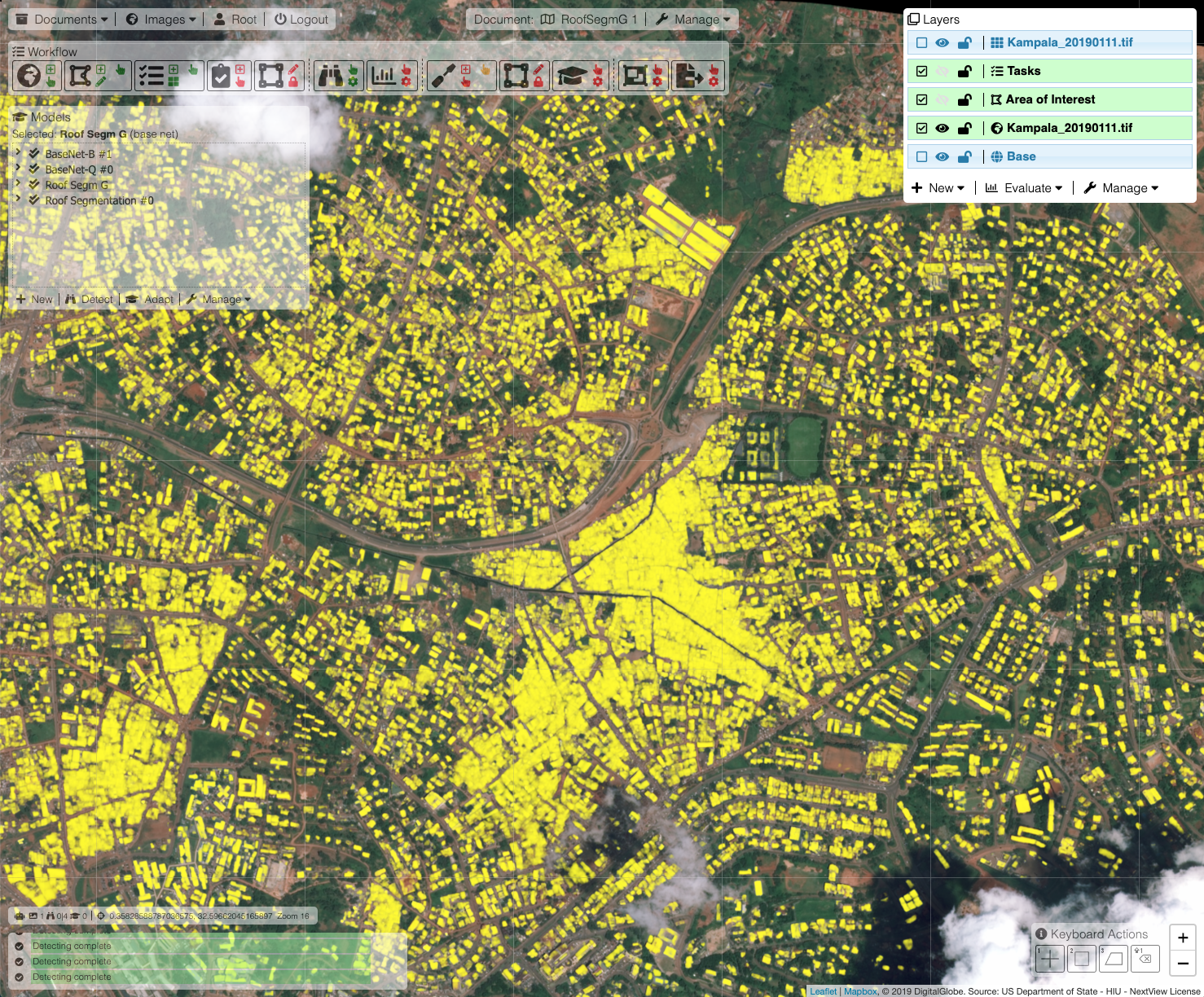Uncheck the lower Kampala_20190111.tif layer checkbox
Image resolution: width=1204 pixels, height=997 pixels.
click(922, 128)
